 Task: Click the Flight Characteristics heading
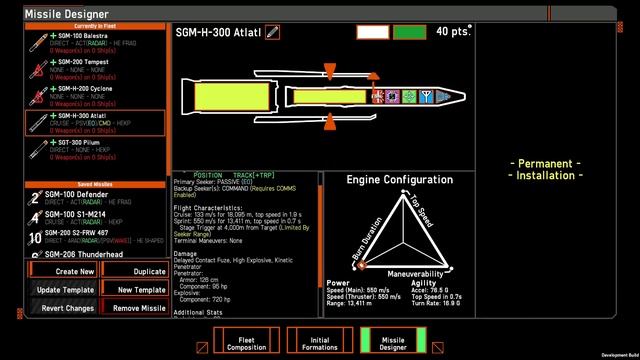click(208, 208)
